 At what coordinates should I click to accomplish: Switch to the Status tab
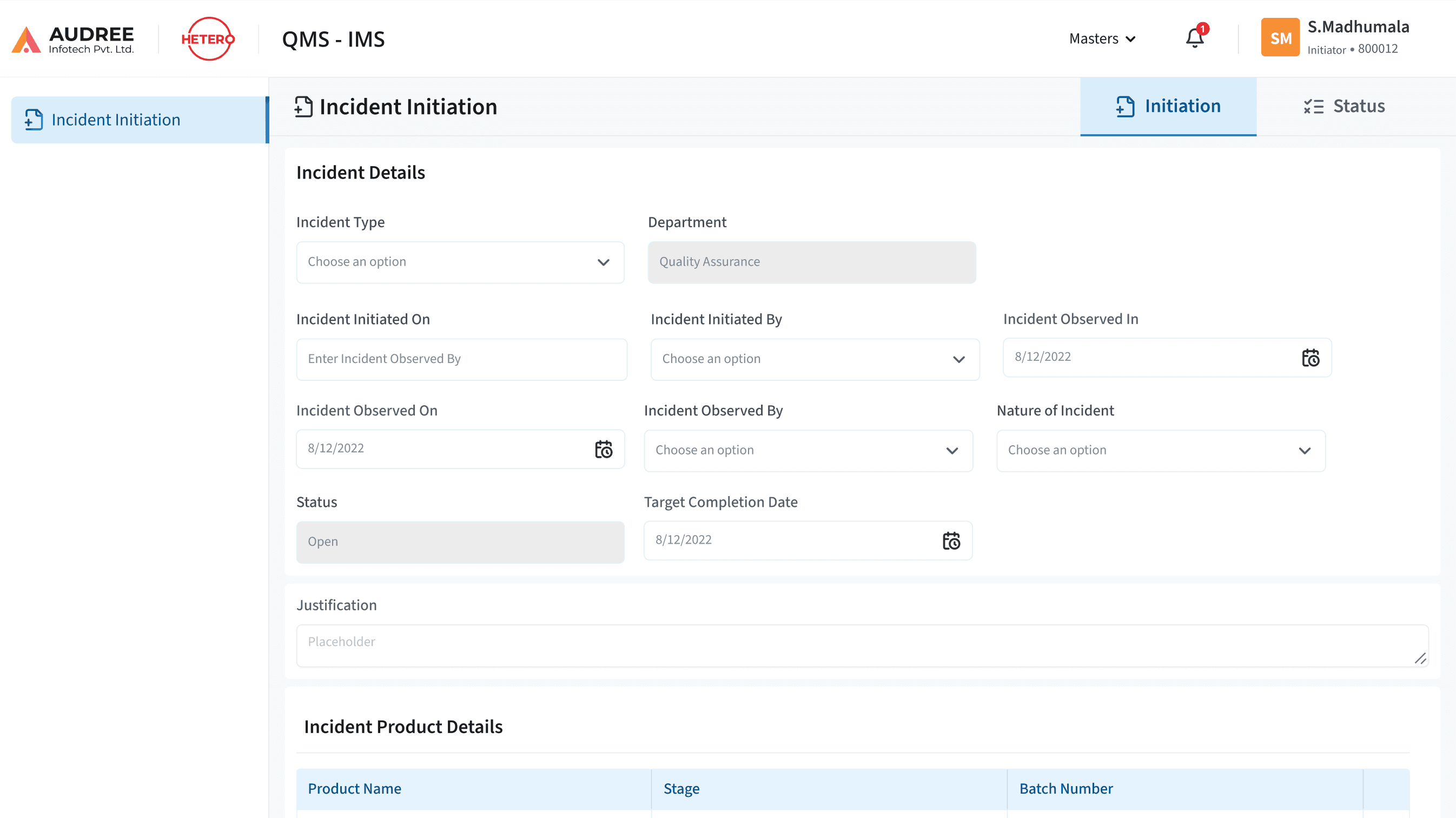pyautogui.click(x=1344, y=105)
